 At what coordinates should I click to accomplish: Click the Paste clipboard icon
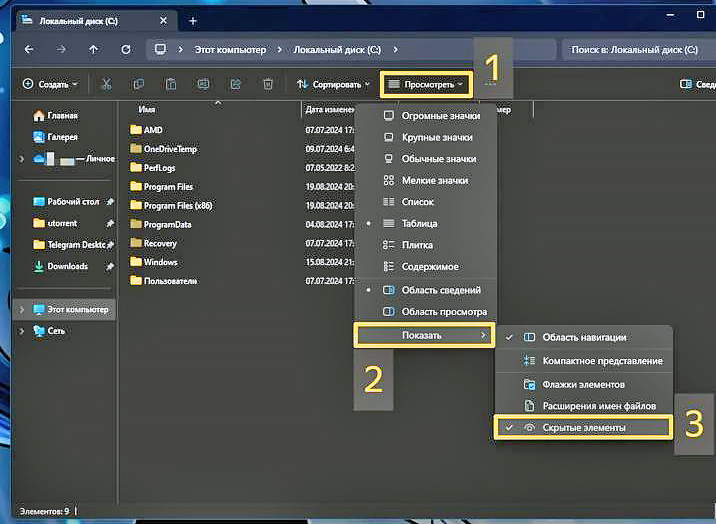(171, 85)
